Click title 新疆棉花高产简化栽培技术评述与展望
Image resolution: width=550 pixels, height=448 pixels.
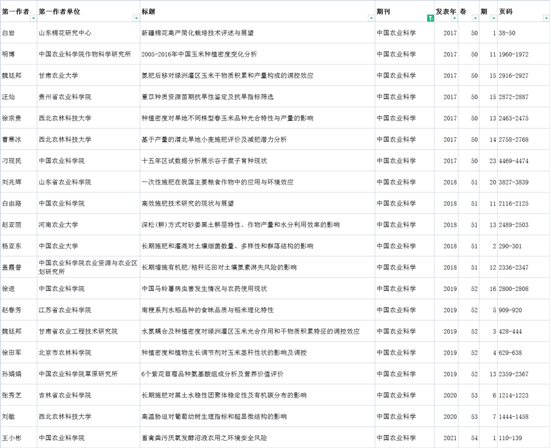pos(198,33)
